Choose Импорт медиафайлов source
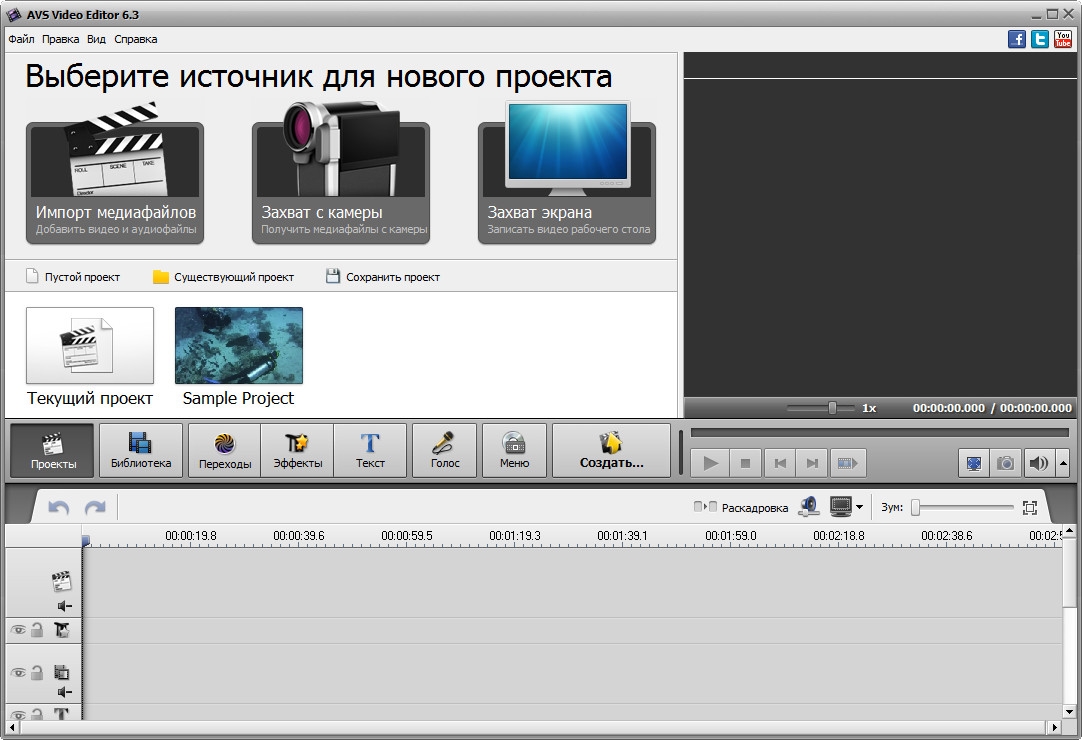Viewport: 1082px width, 740px height. [115, 182]
